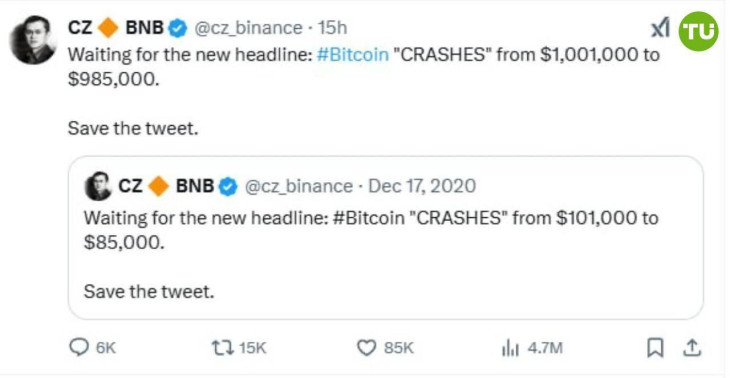Click the @cz_binance handle in quoted tweet

[298, 186]
